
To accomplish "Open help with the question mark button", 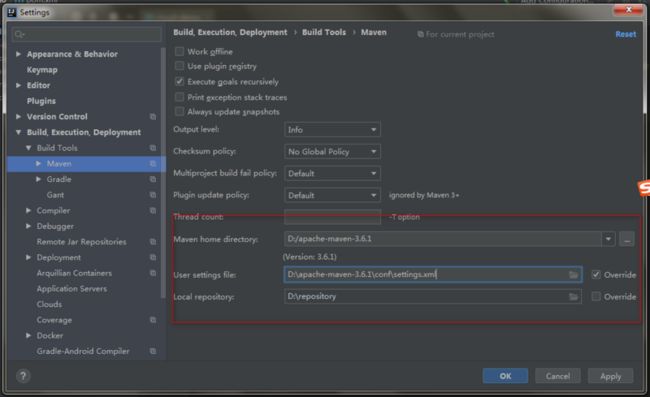I will [x=23, y=376].
